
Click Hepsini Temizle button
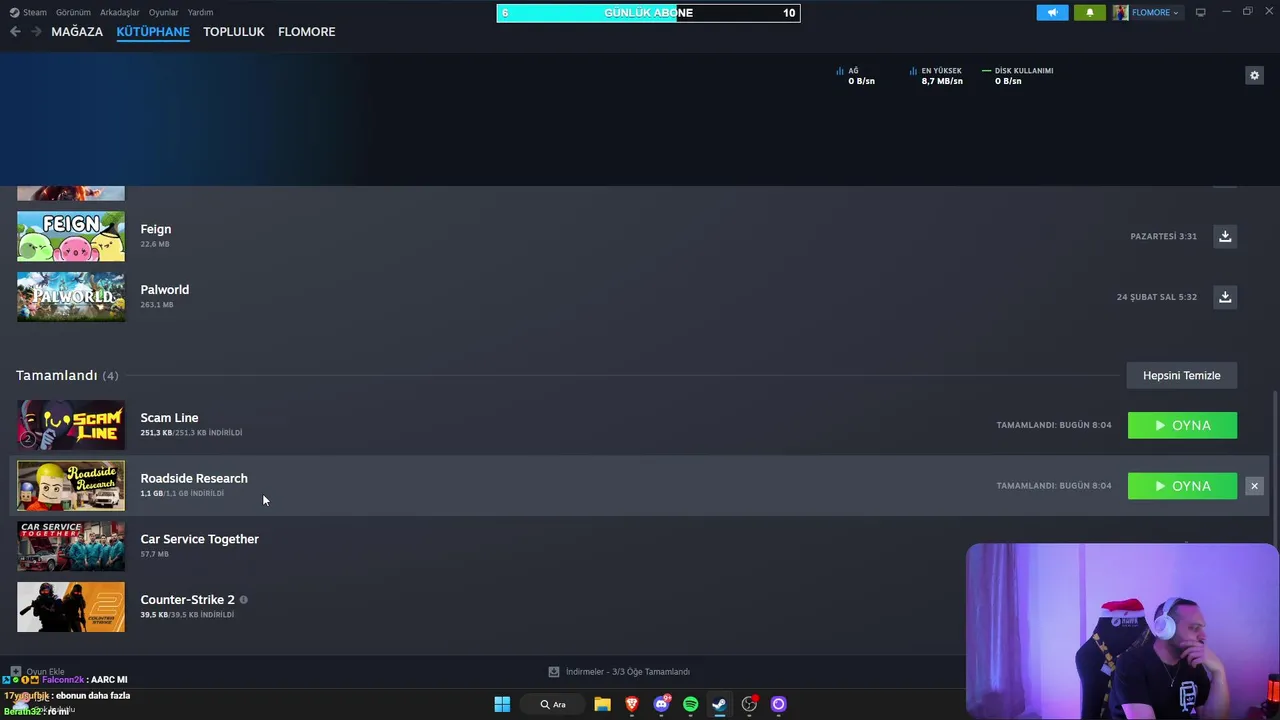(1182, 376)
